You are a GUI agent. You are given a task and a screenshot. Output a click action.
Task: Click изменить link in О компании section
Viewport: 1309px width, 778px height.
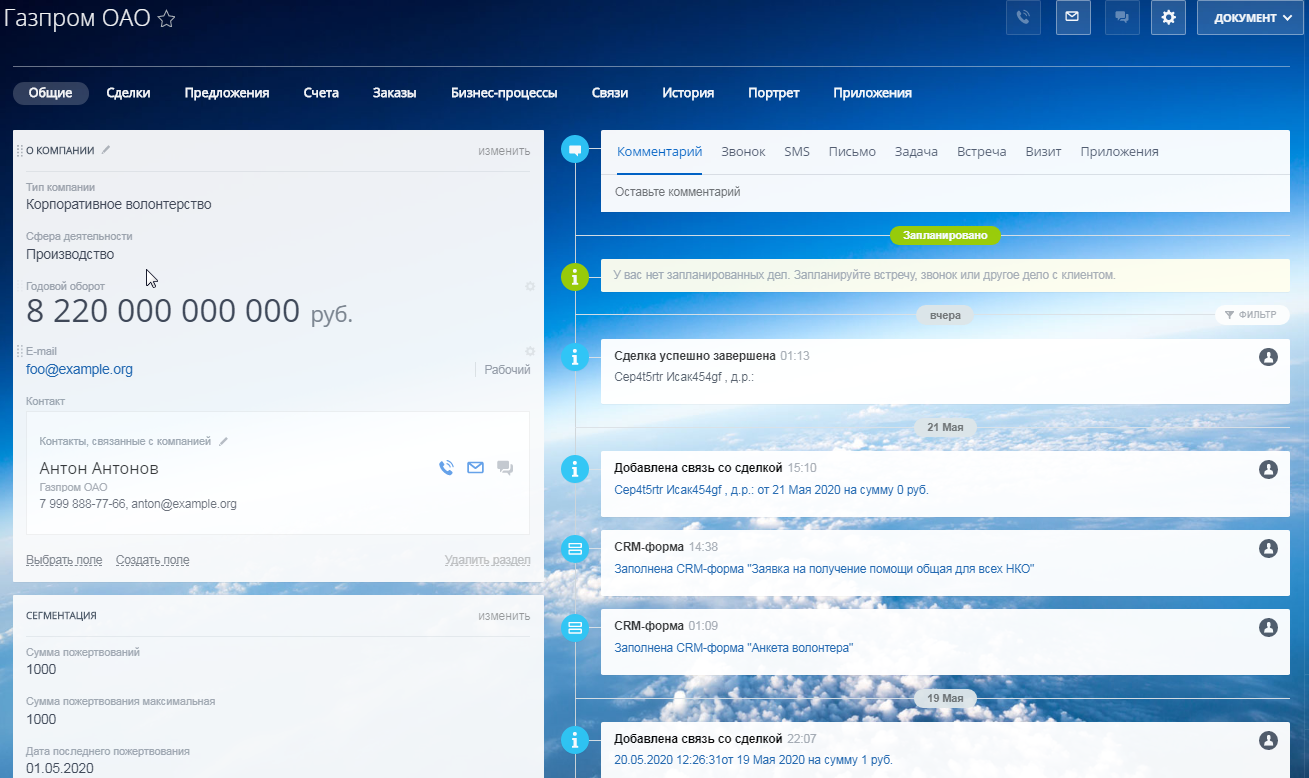coord(504,151)
